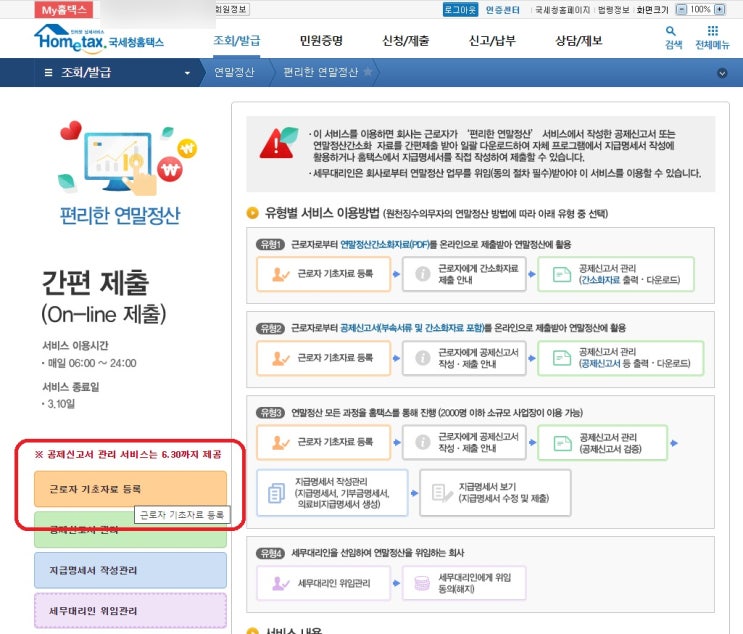Click 근로자 기초자료 등록 under 유형1

coord(324,274)
